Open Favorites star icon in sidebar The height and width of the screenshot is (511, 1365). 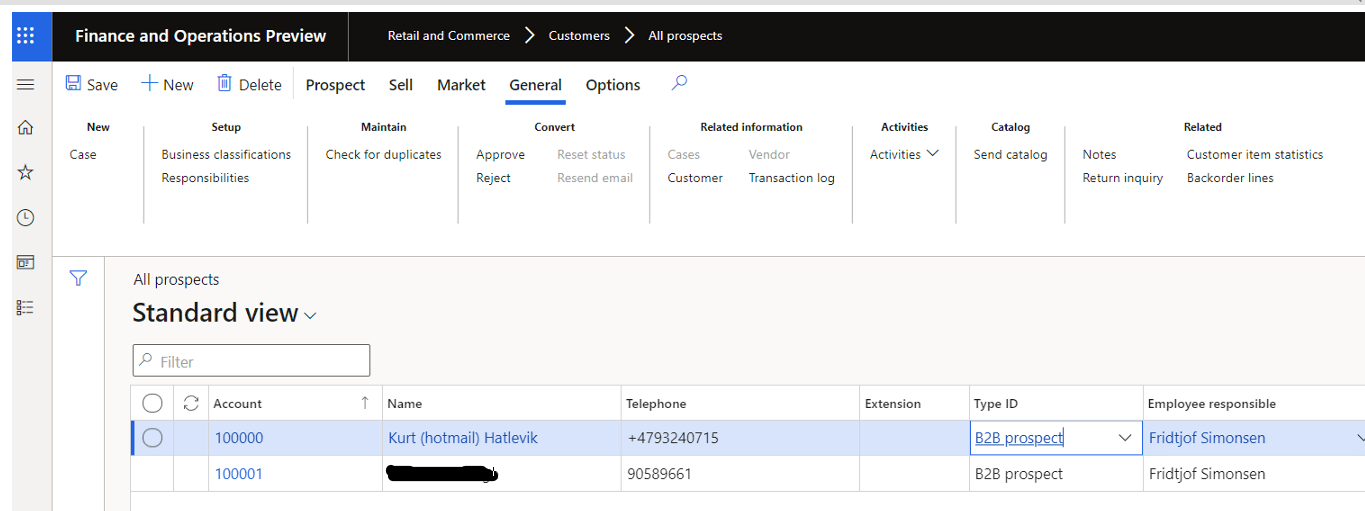pos(26,173)
